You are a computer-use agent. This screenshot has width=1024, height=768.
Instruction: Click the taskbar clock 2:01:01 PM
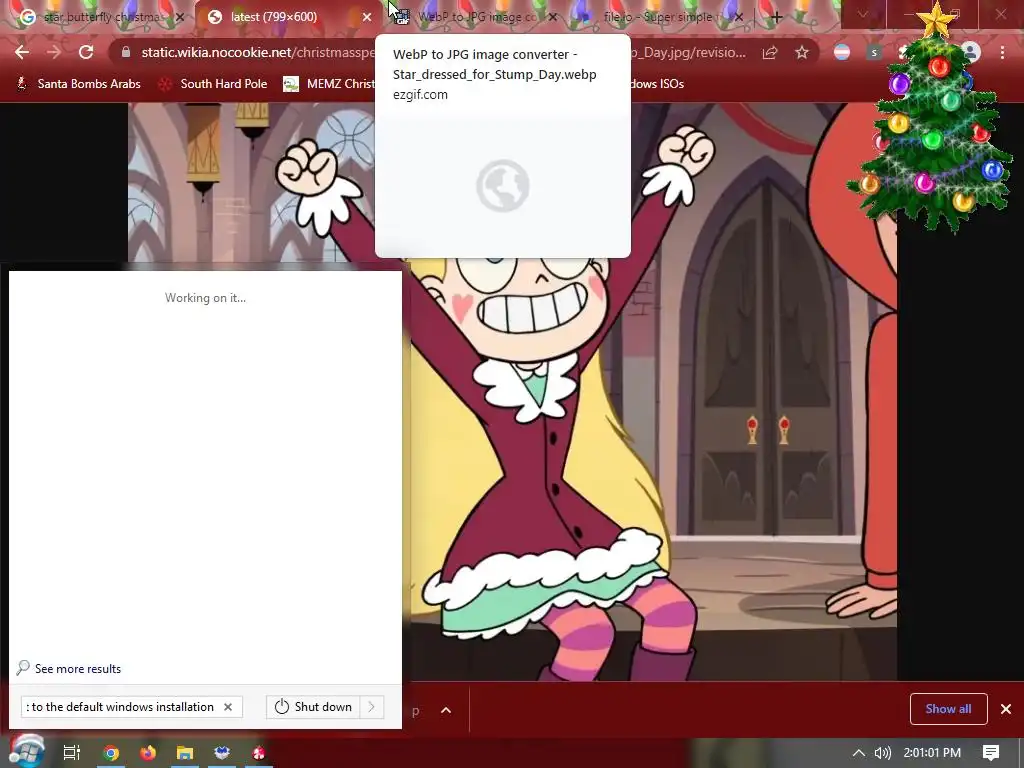(932, 753)
